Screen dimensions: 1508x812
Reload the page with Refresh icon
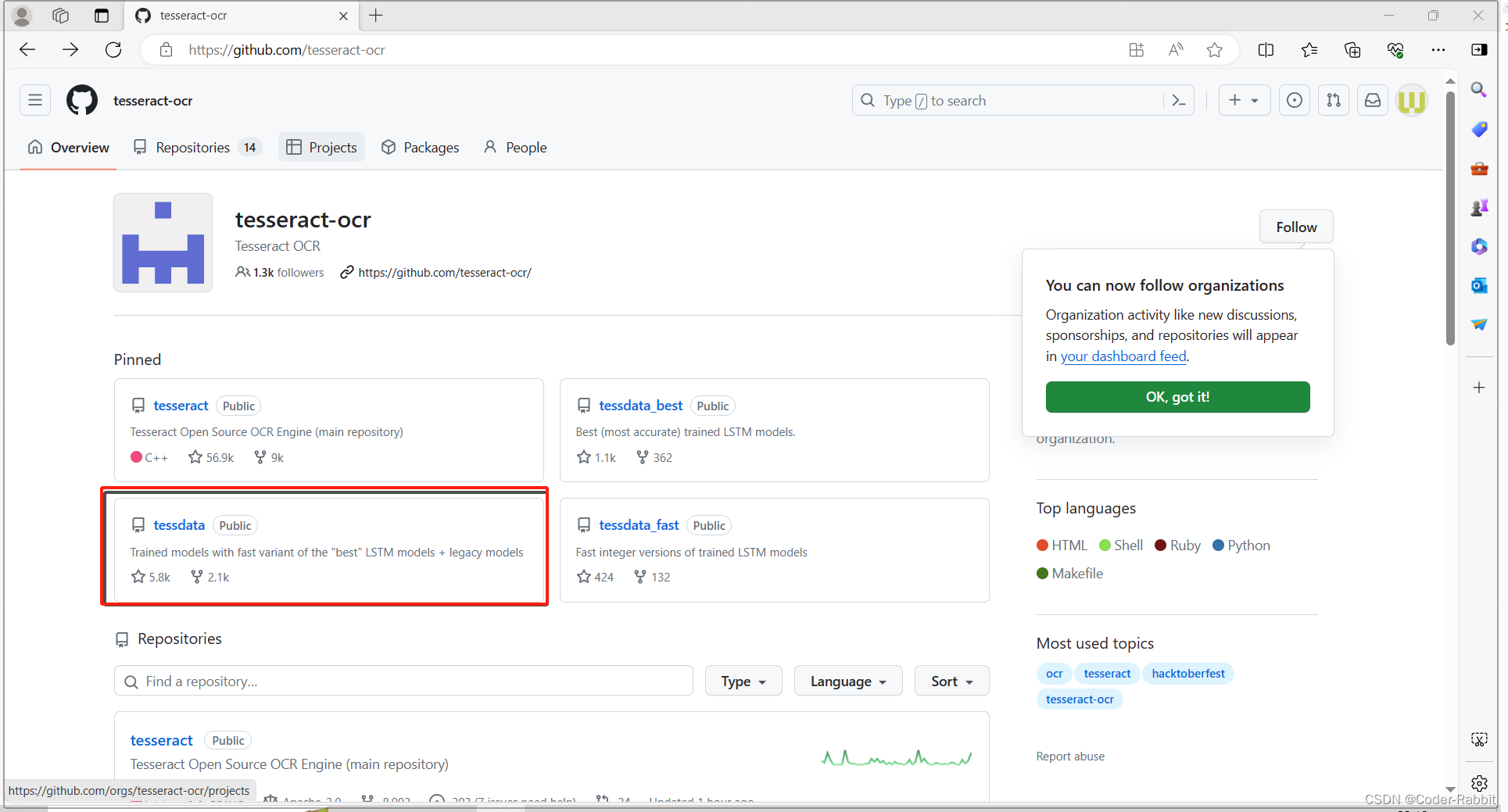point(113,50)
